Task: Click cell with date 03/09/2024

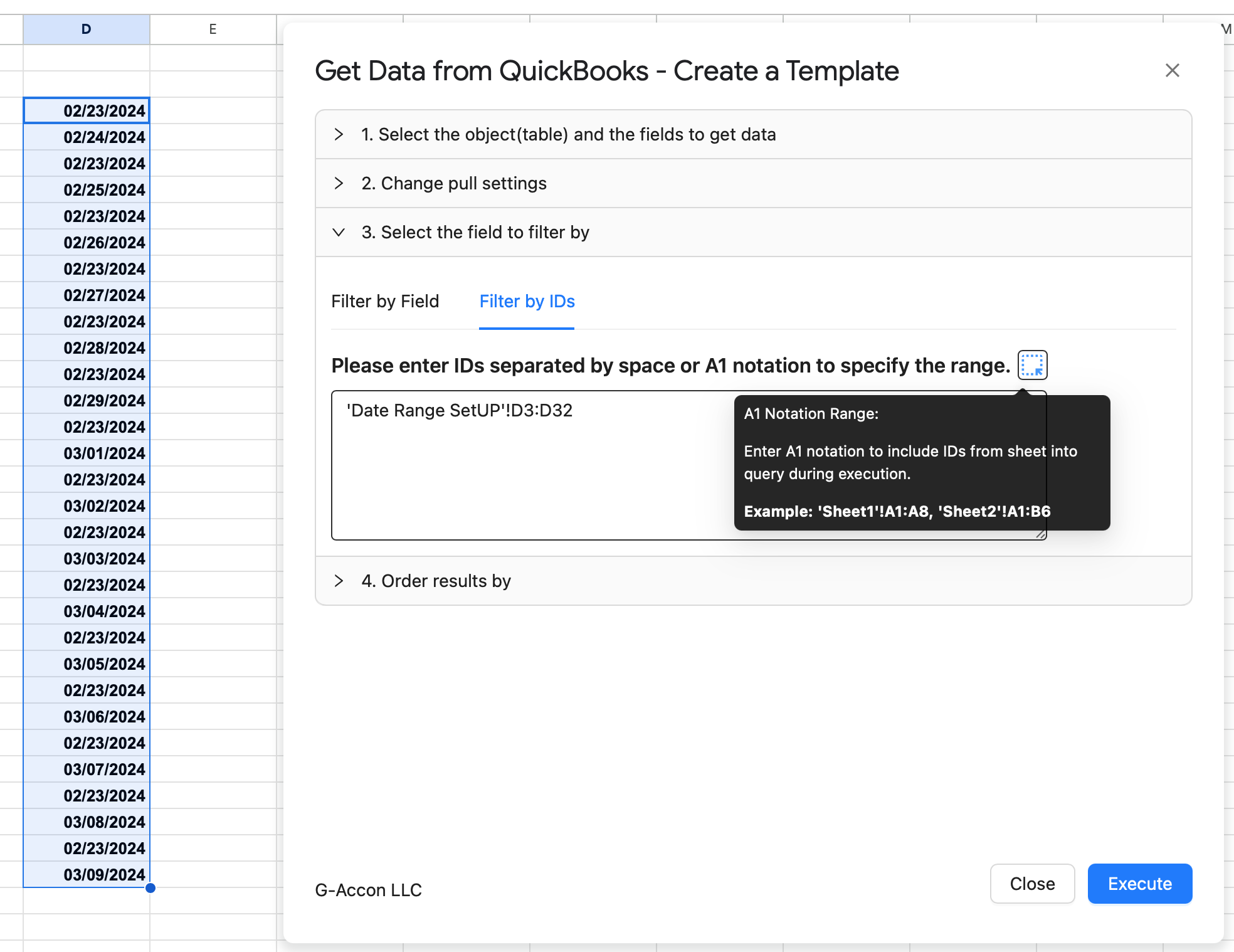Action: click(x=87, y=874)
